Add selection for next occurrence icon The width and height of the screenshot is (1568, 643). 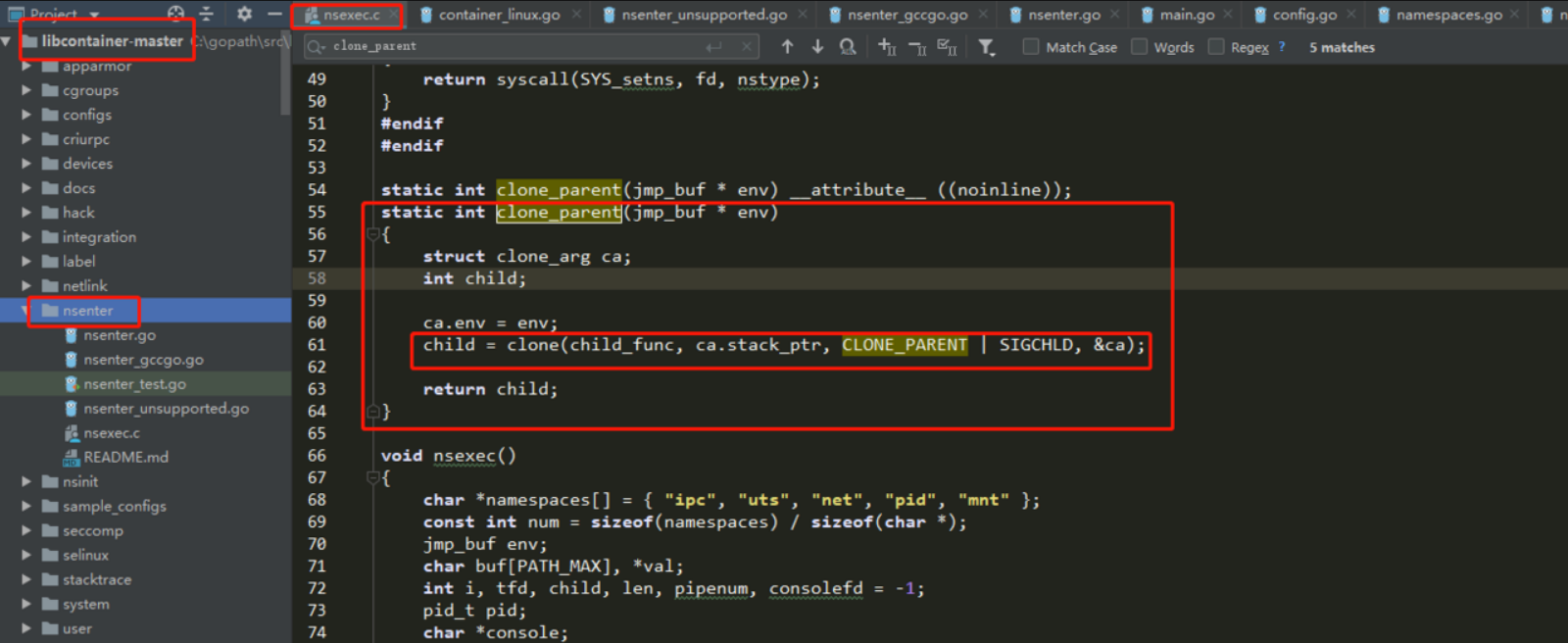tap(886, 46)
